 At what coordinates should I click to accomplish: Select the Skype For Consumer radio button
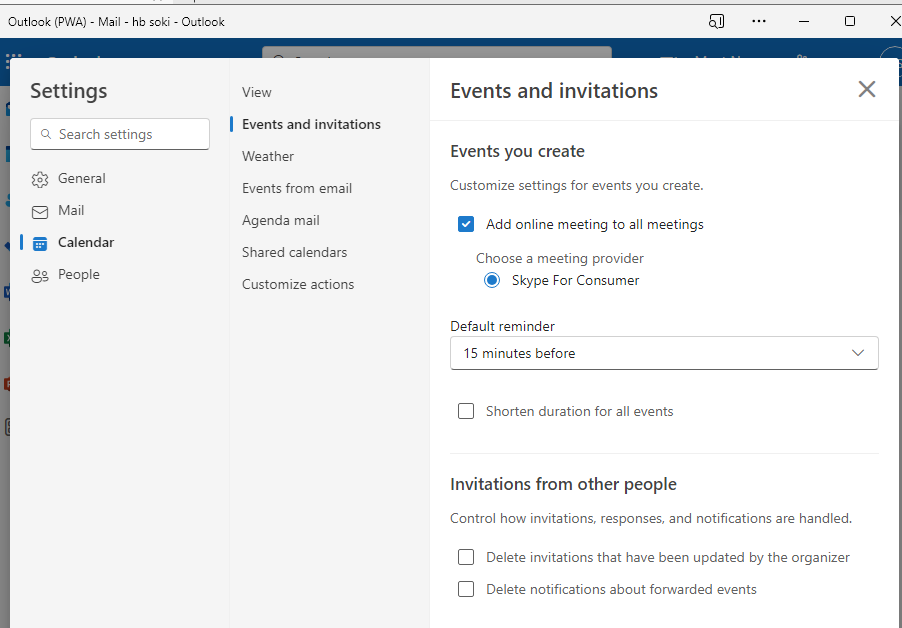(x=490, y=281)
